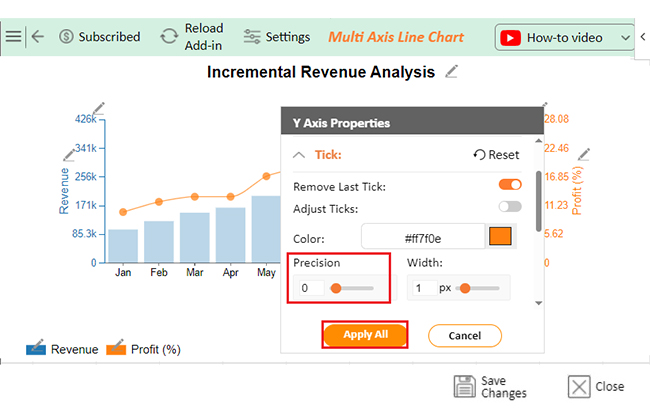Enable the Adjust Ticks toggle

click(510, 207)
